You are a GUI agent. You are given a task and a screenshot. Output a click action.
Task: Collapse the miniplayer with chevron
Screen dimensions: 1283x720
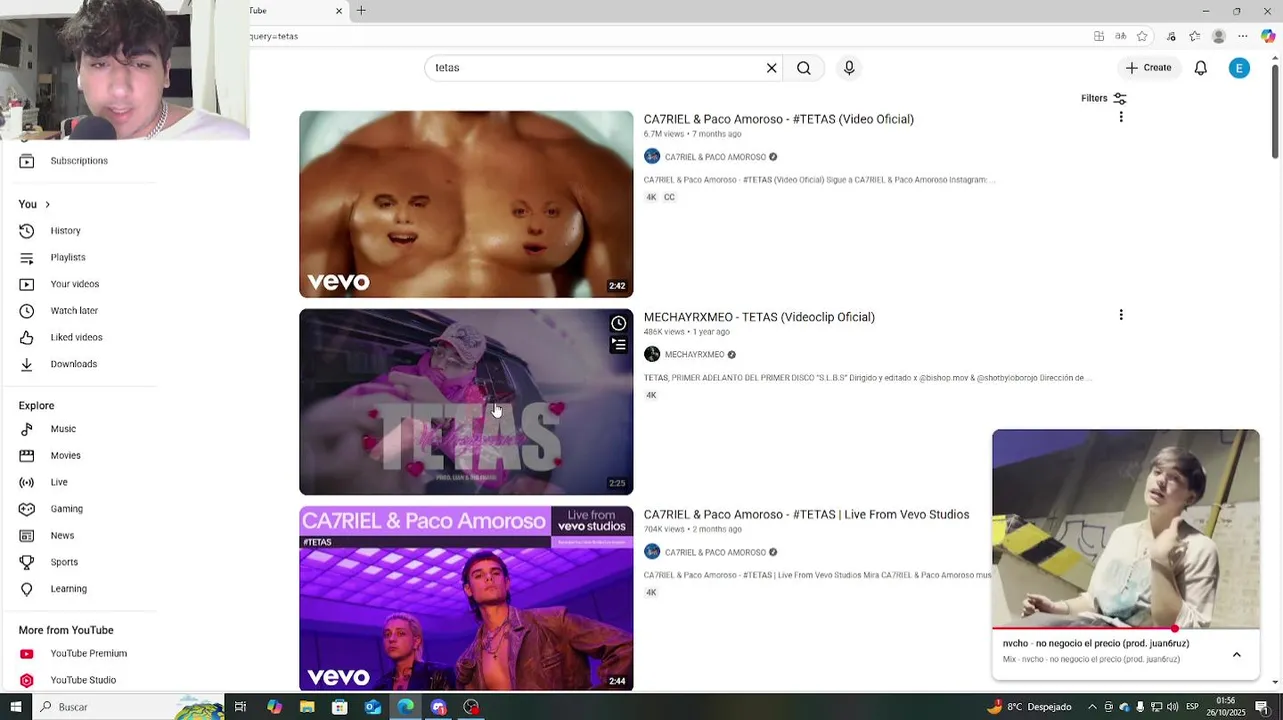pos(1237,655)
